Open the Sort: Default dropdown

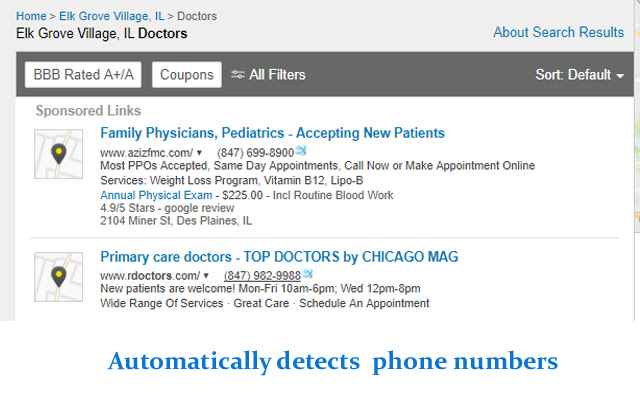[x=579, y=75]
